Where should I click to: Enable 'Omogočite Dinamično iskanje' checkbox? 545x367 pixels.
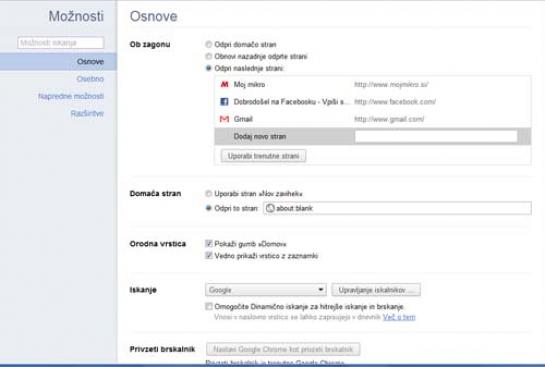209,307
